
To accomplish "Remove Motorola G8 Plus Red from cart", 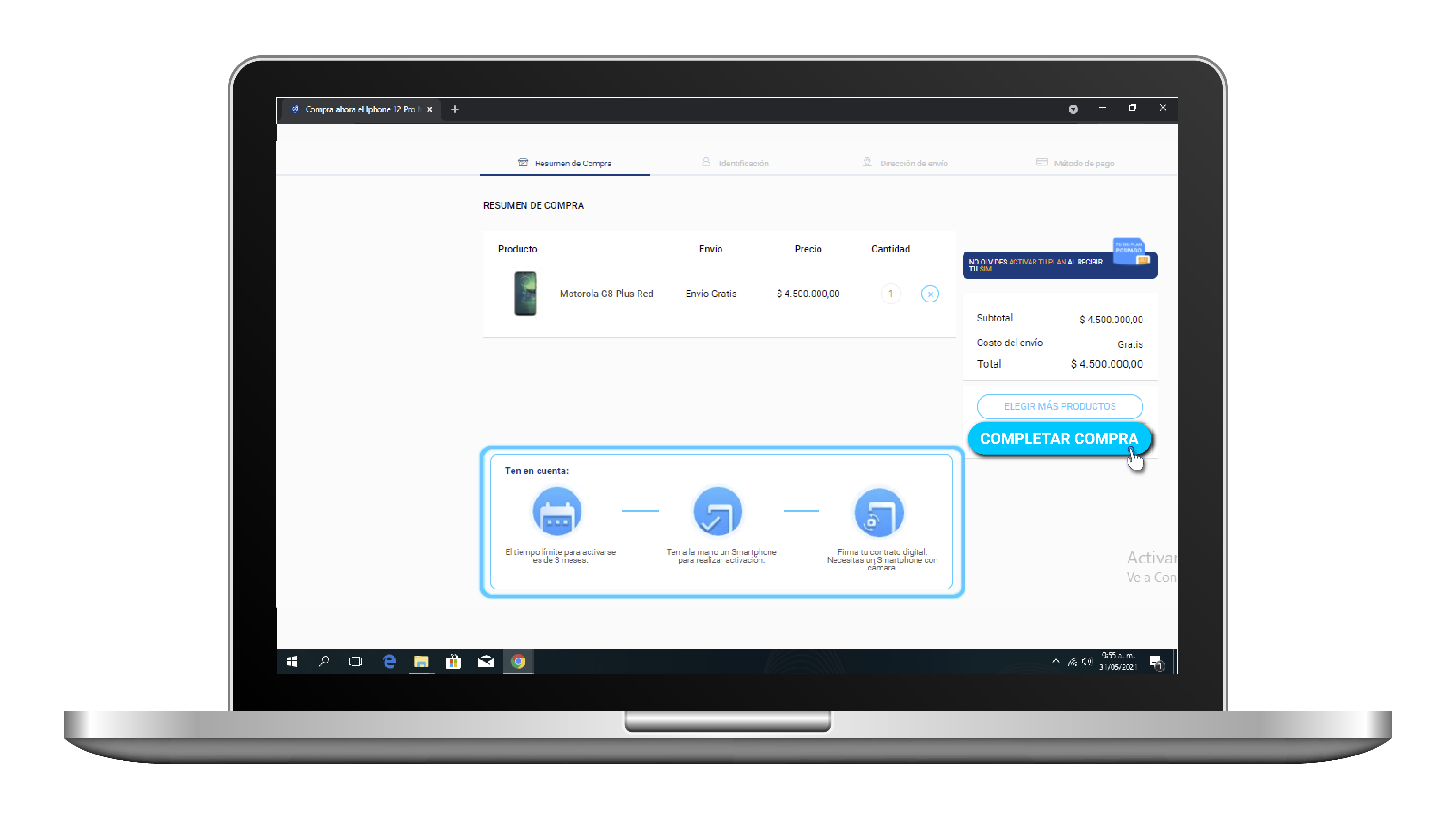I will coord(930,294).
